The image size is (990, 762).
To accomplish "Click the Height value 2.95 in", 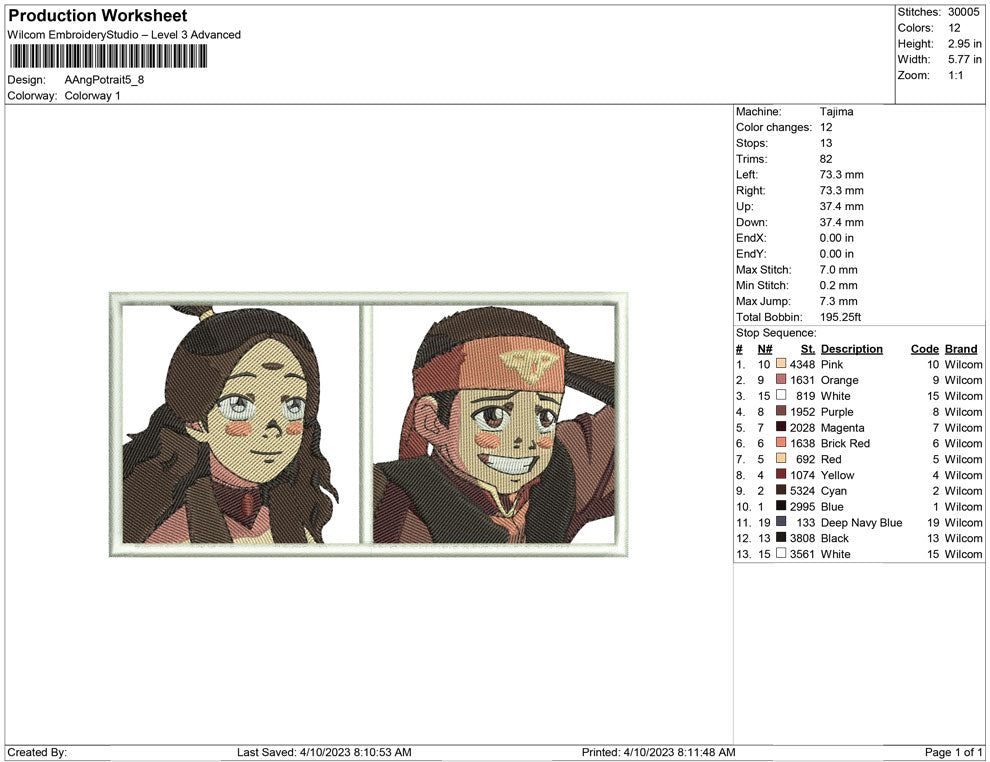I will point(964,44).
